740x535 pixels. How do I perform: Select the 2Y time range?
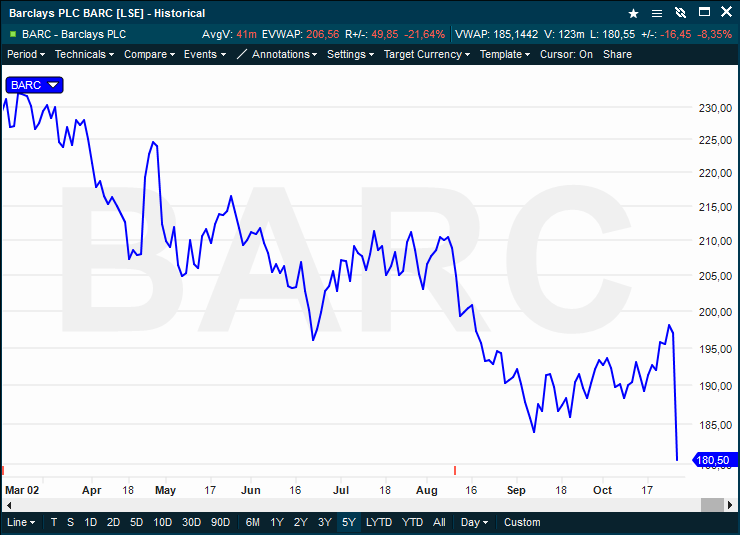pyautogui.click(x=301, y=522)
